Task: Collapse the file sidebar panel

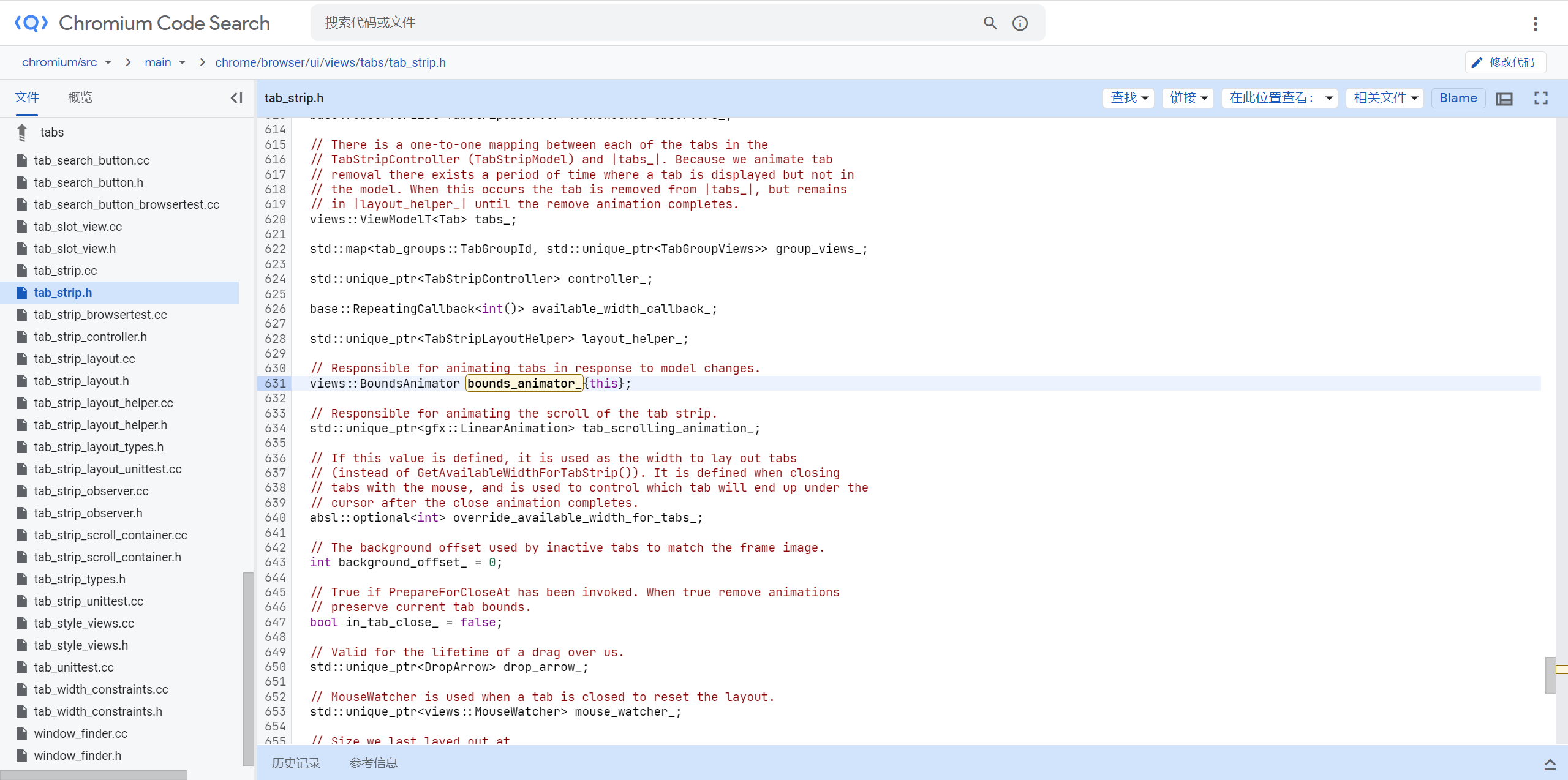Action: coord(236,98)
